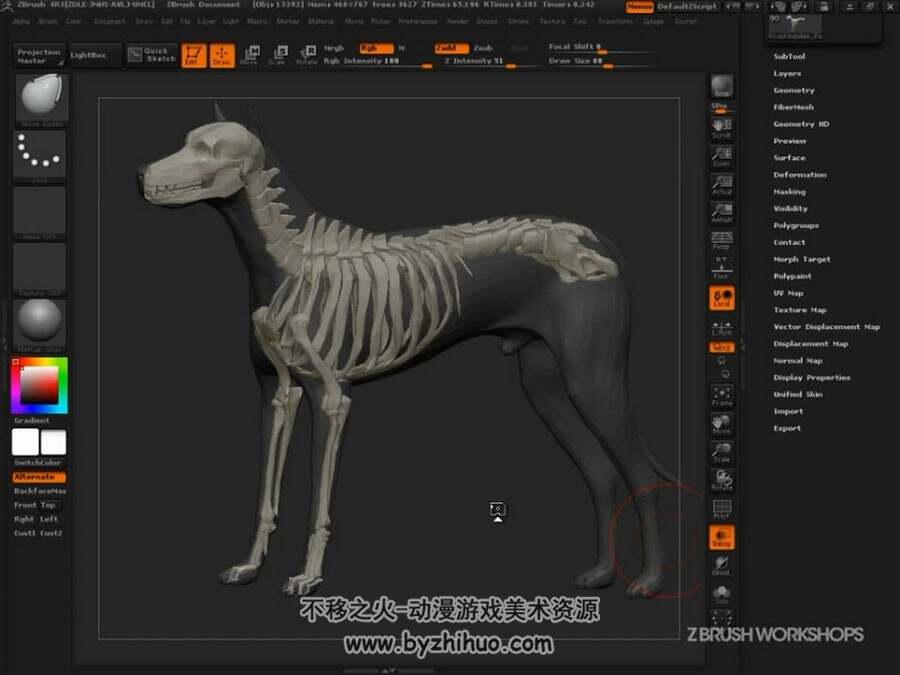Viewport: 900px width, 675px height.
Task: Click the Move view icon in right shelf
Action: pyautogui.click(x=721, y=424)
